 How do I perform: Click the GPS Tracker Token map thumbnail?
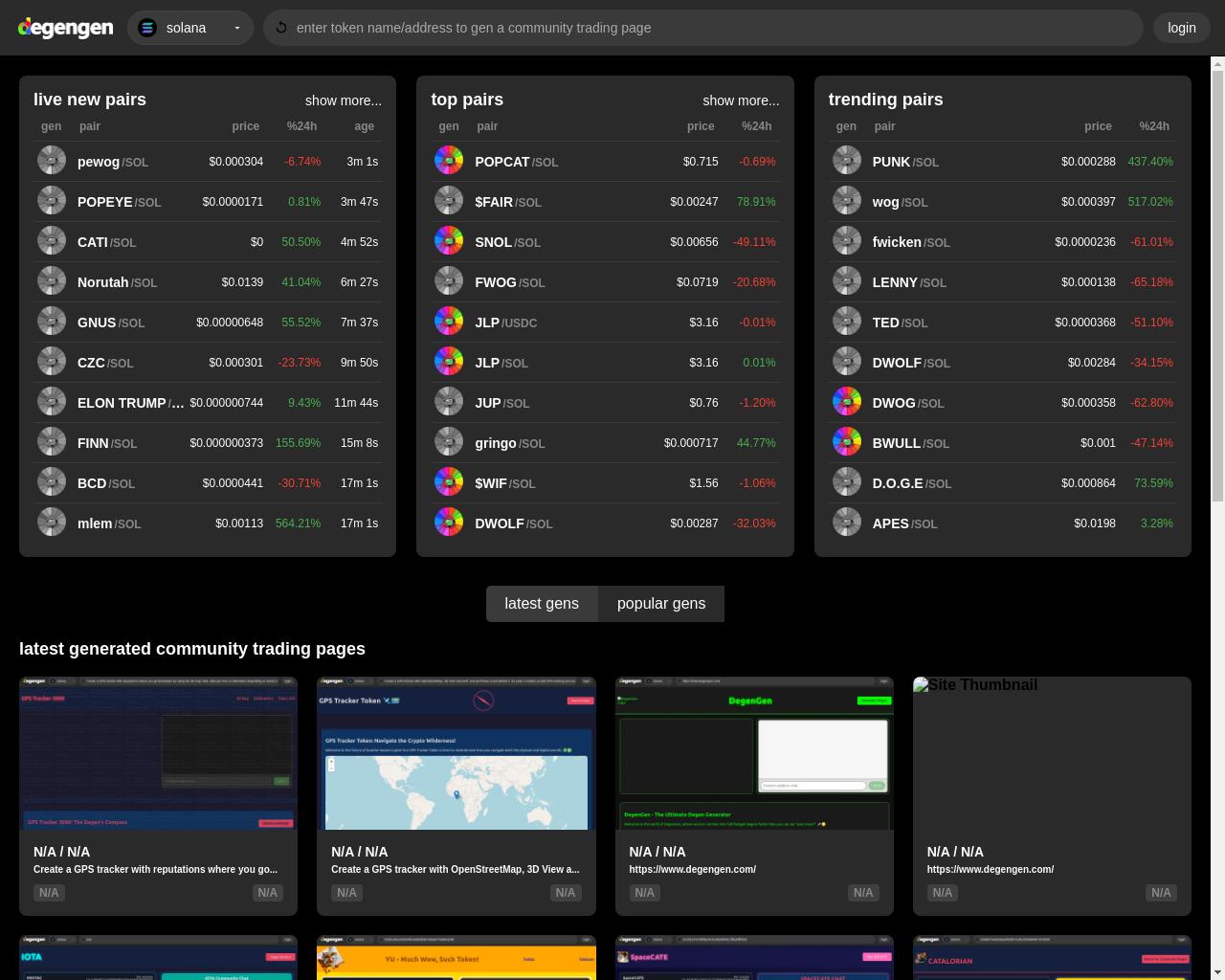tap(457, 753)
